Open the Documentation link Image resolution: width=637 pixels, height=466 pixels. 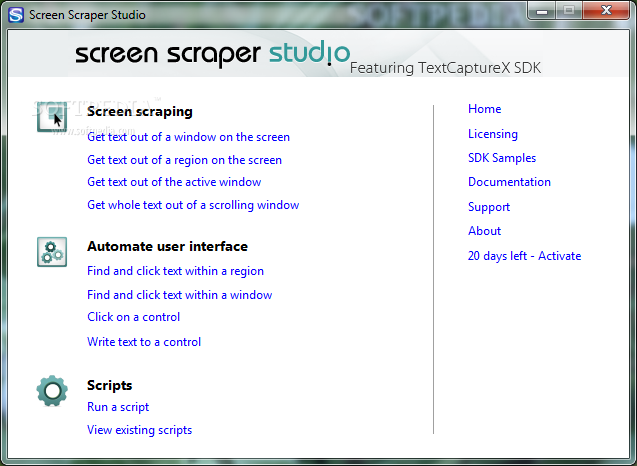point(509,182)
